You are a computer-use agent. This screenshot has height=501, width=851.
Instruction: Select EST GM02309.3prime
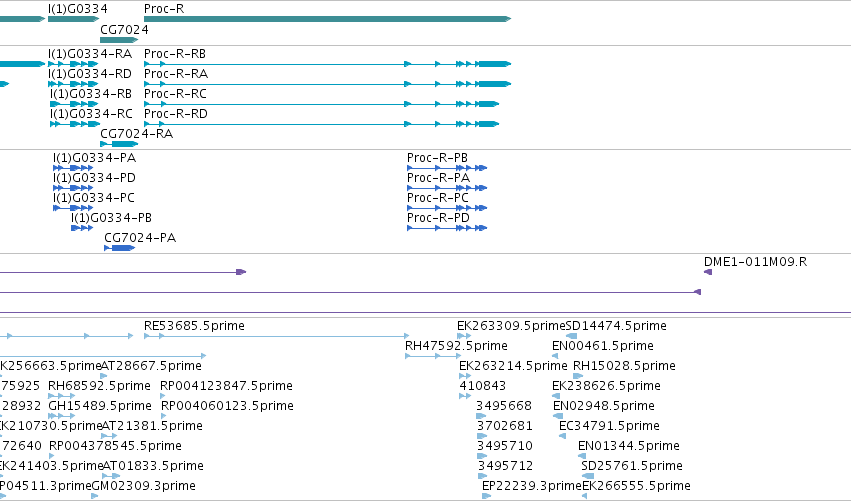[x=94, y=496]
